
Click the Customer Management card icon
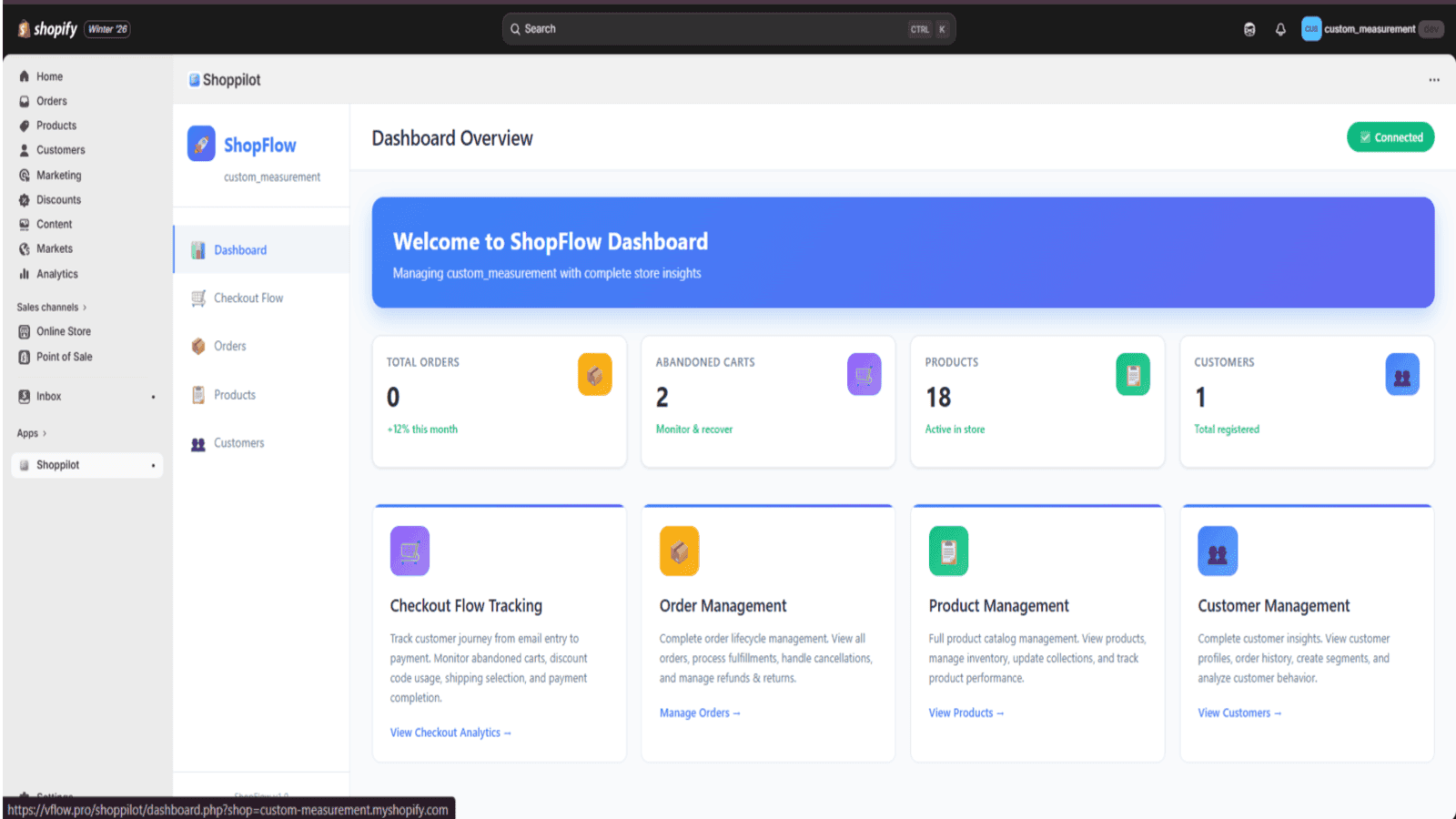pos(1218,551)
